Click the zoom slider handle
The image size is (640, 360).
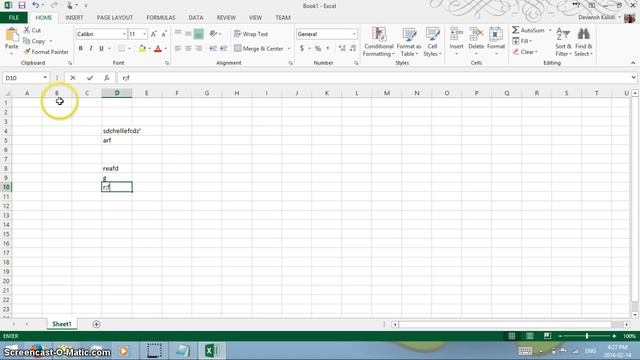pos(587,336)
